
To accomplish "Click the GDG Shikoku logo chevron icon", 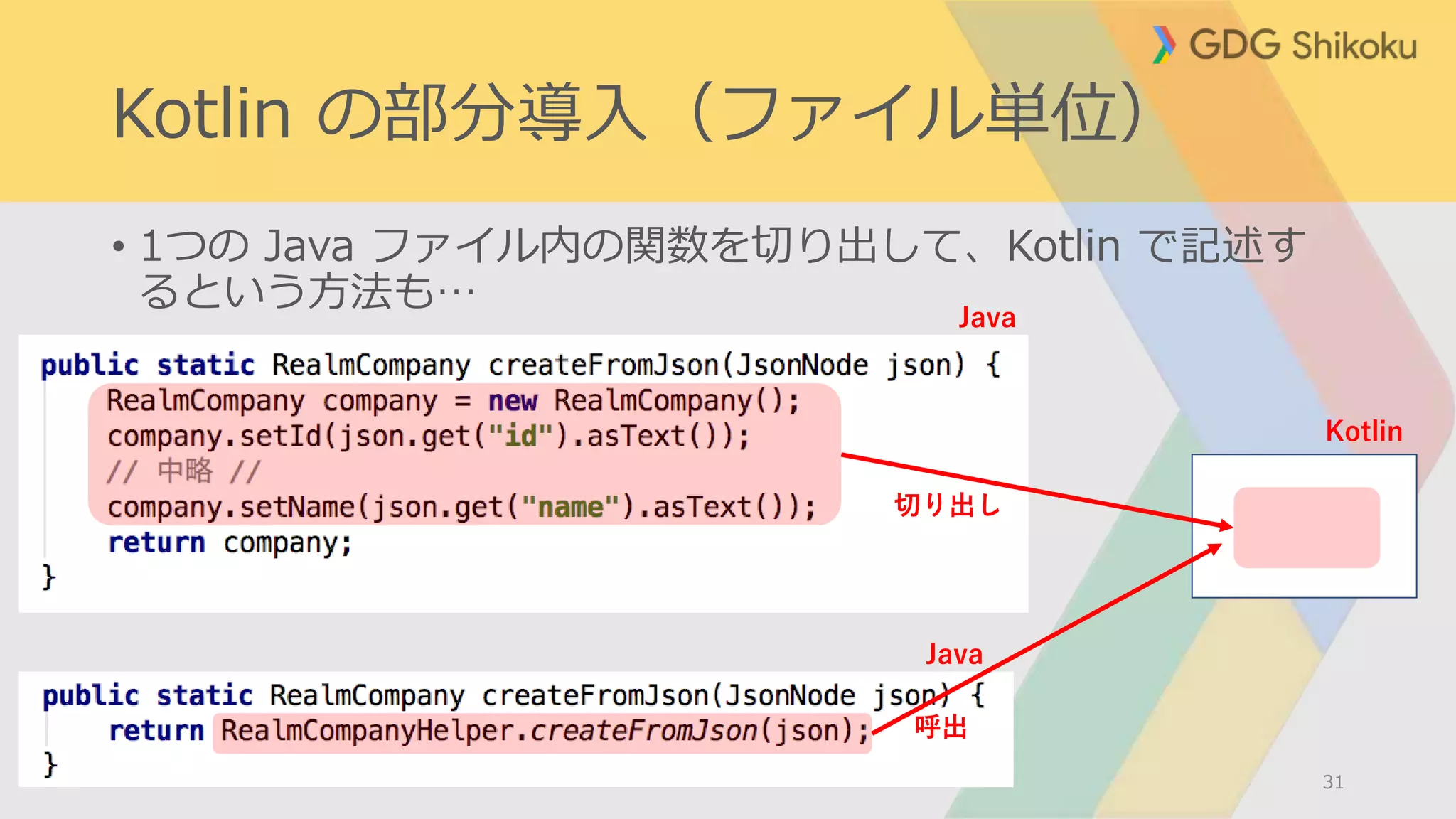I will coord(1163,44).
